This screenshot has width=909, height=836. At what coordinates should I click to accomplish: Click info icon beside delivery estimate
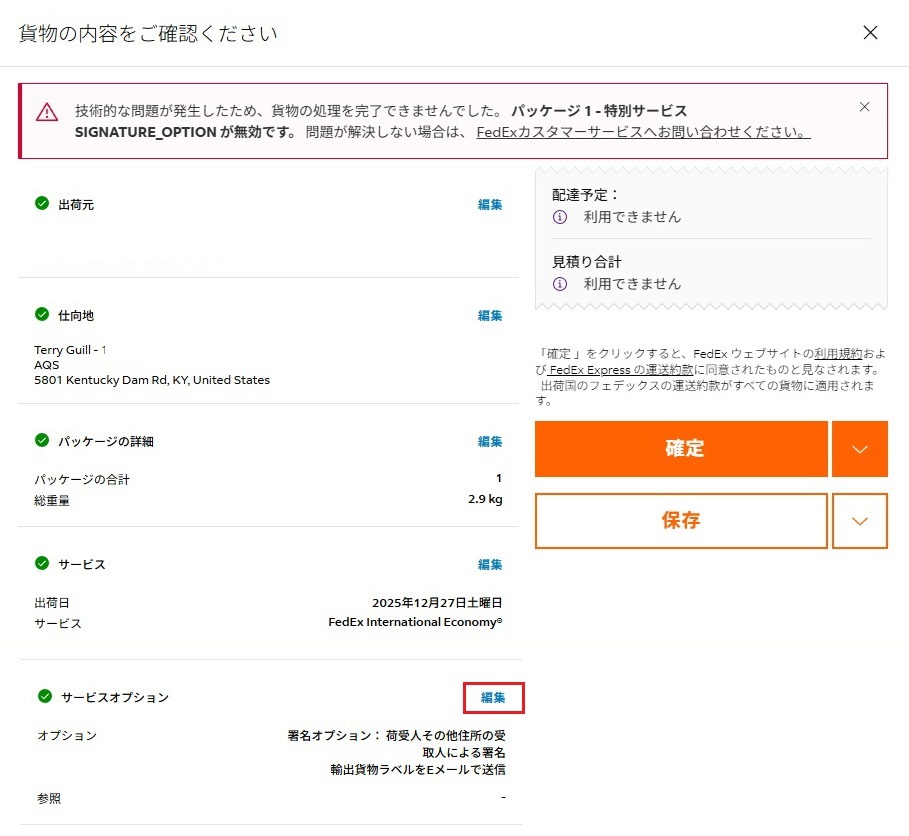click(x=560, y=217)
